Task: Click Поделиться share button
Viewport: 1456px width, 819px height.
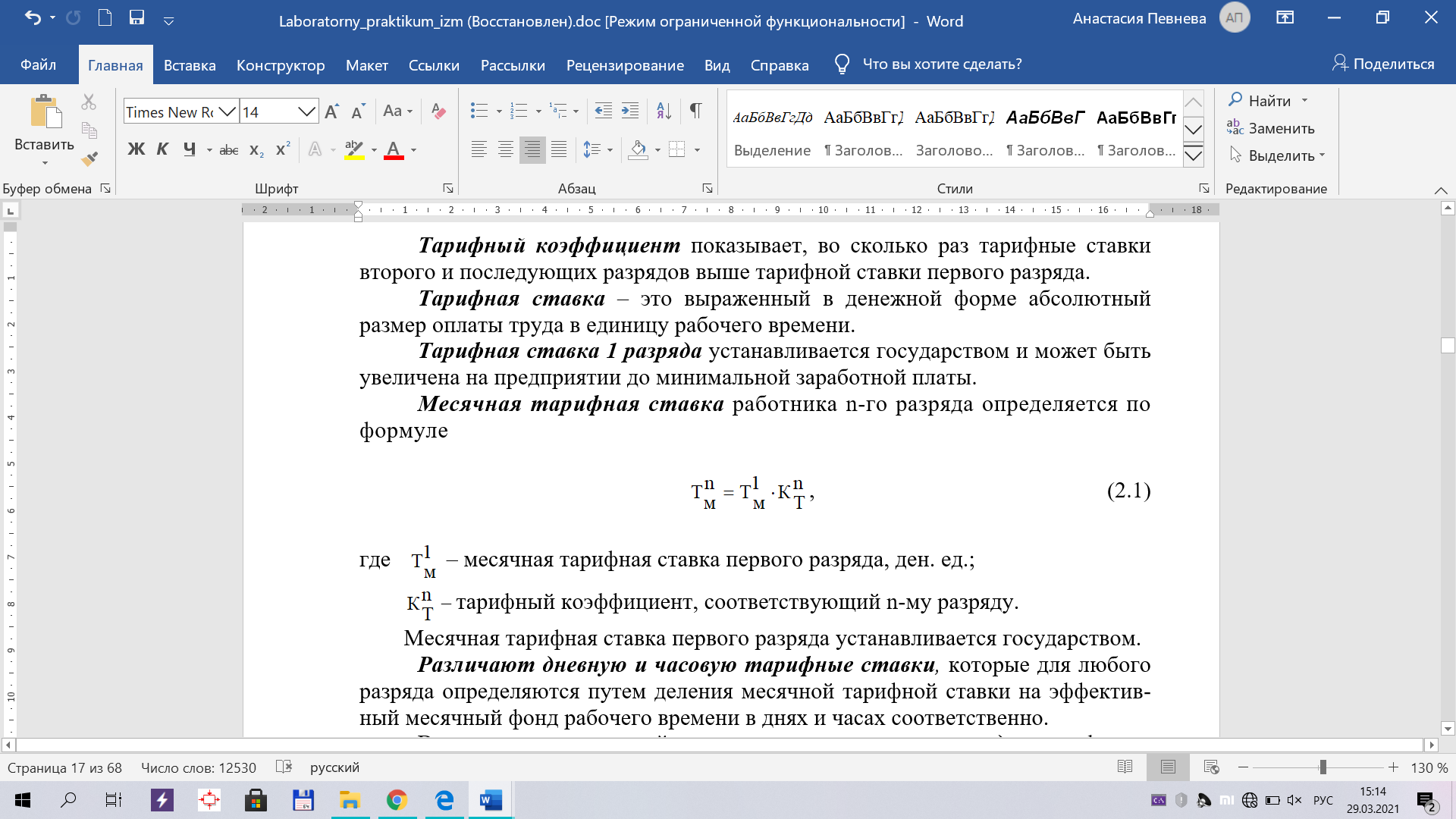Action: [1383, 64]
